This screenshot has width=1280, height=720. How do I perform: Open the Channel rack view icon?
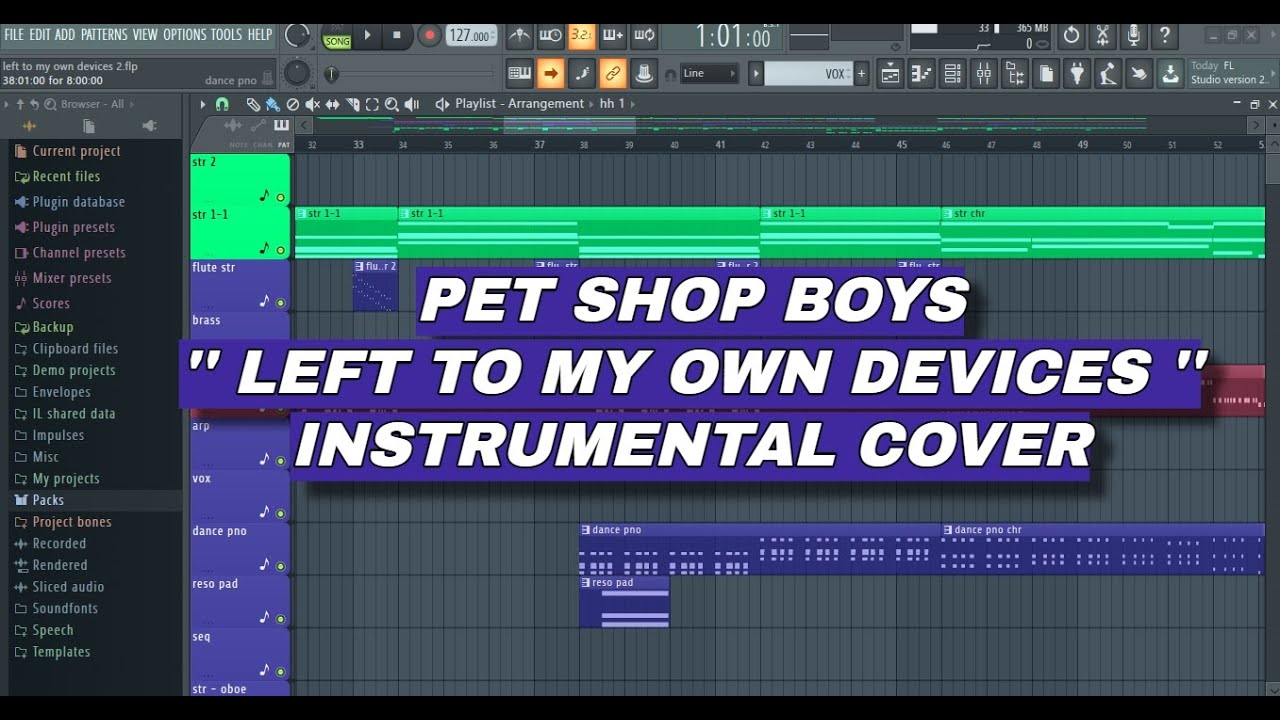pos(953,73)
